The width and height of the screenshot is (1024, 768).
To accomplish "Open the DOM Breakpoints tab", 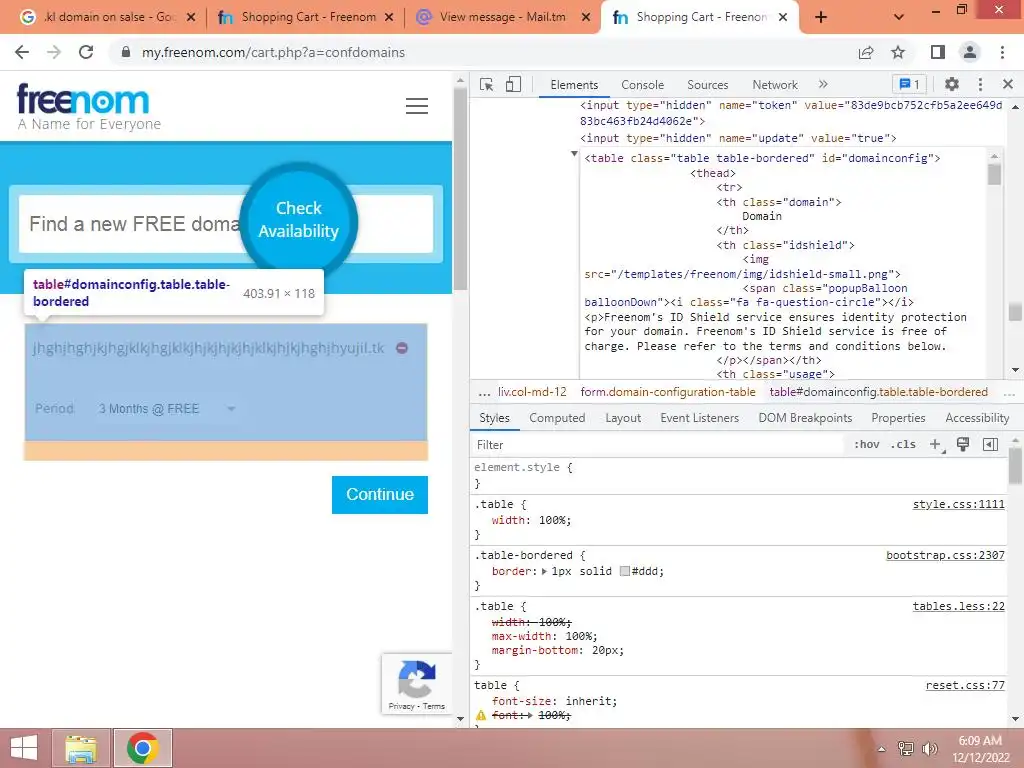I will (x=805, y=418).
